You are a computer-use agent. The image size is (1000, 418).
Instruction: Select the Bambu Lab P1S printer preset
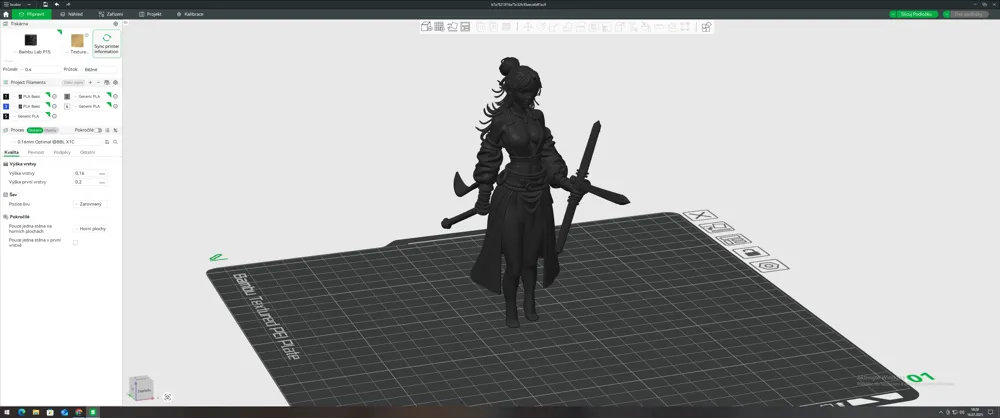31,43
